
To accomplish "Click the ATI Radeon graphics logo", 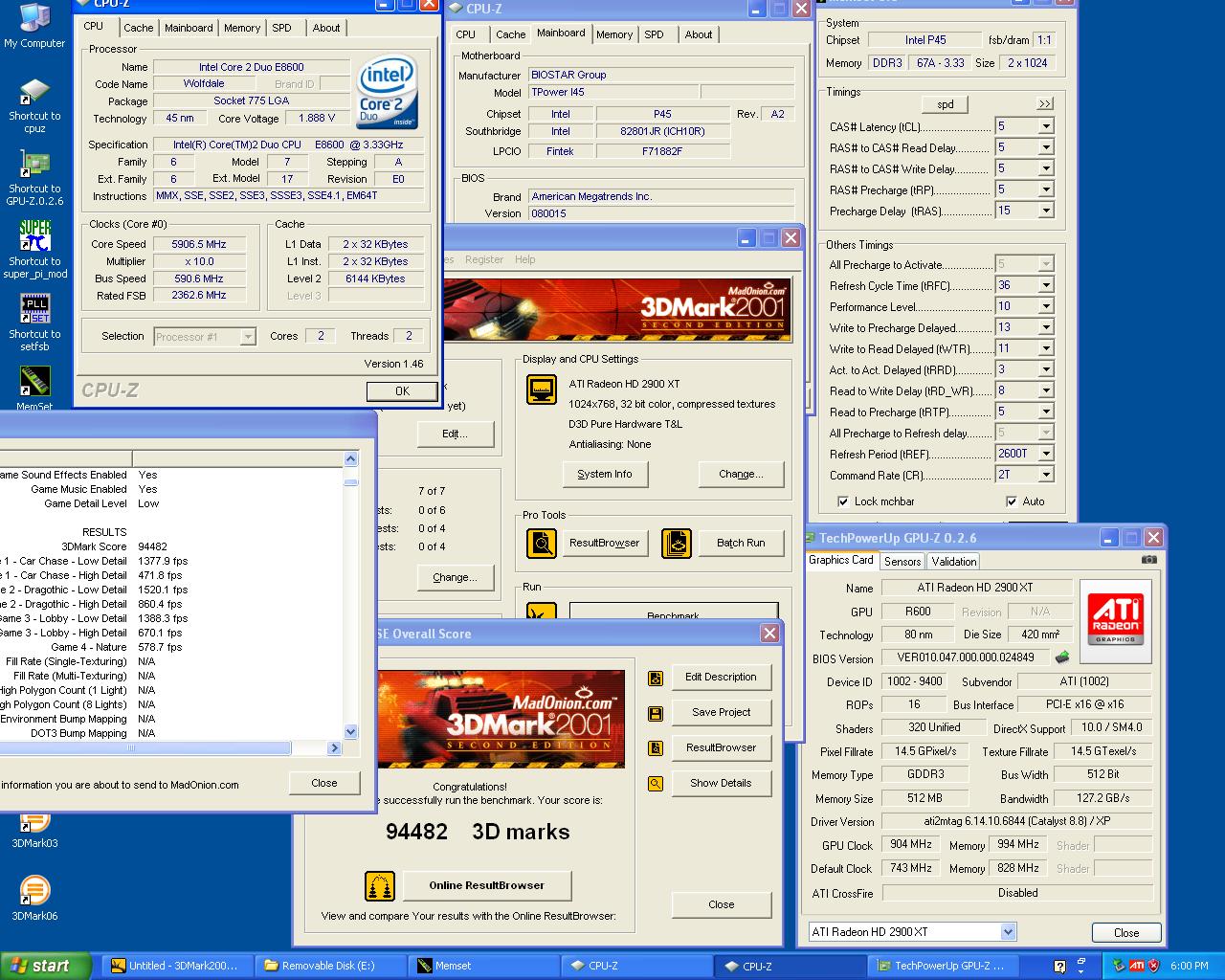I will tap(1116, 619).
